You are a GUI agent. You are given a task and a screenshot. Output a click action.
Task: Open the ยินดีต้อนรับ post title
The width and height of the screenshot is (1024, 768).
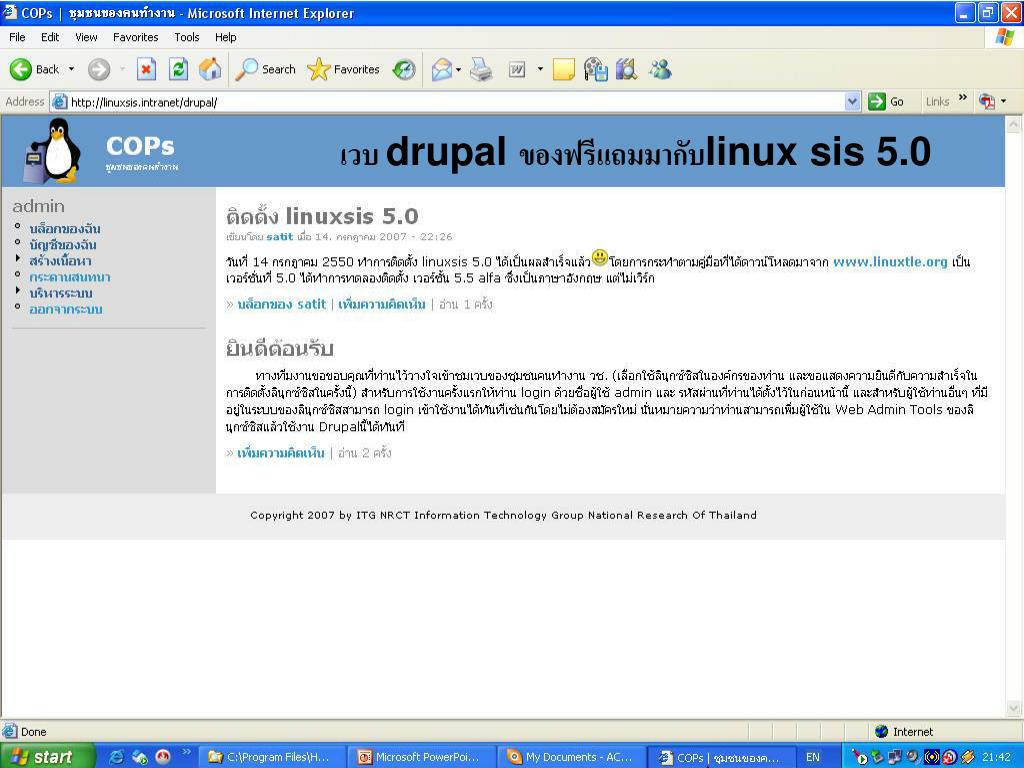pyautogui.click(x=280, y=349)
